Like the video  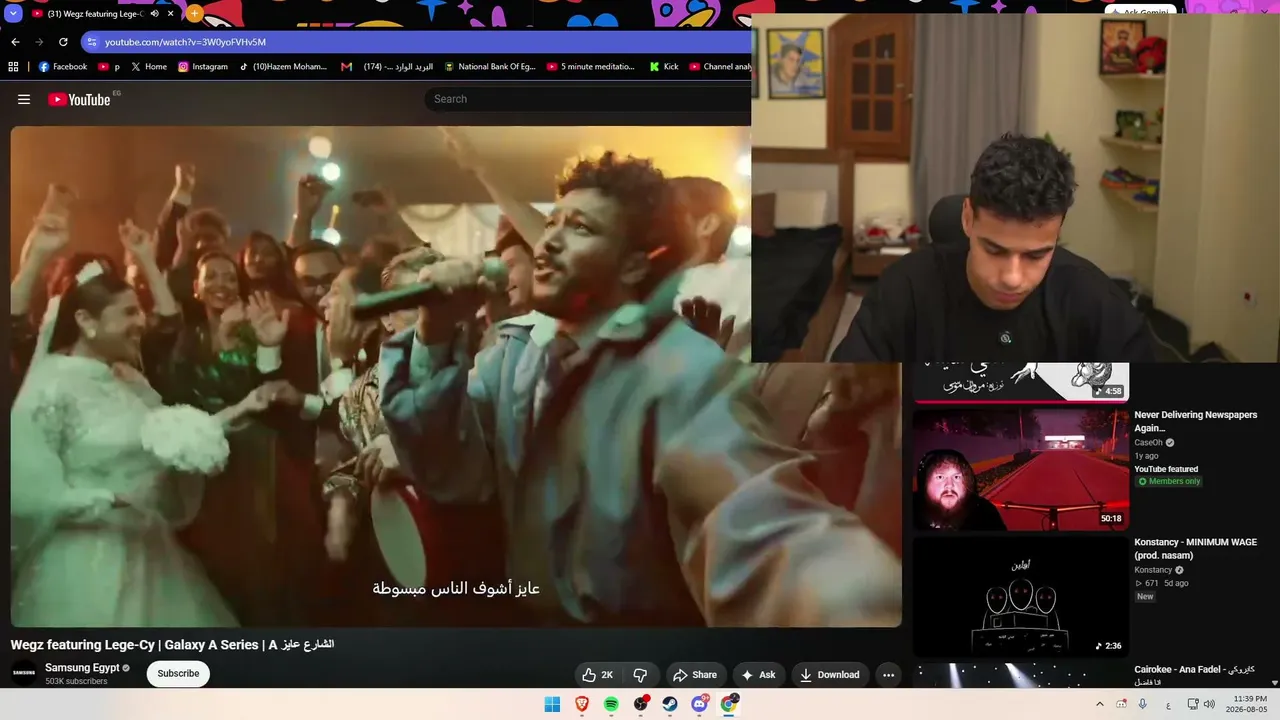[x=598, y=675]
